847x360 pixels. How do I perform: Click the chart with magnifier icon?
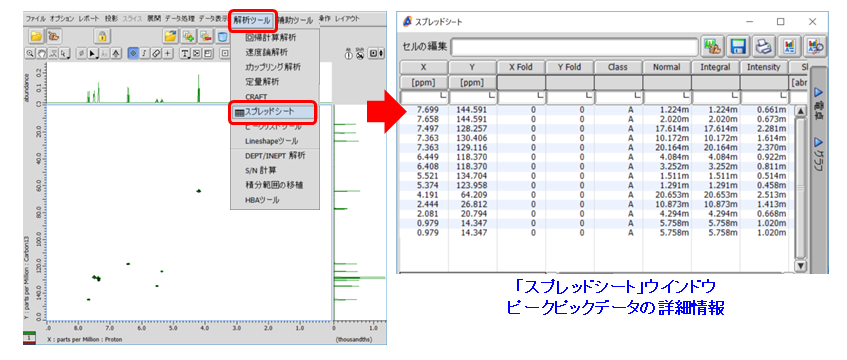tap(815, 46)
